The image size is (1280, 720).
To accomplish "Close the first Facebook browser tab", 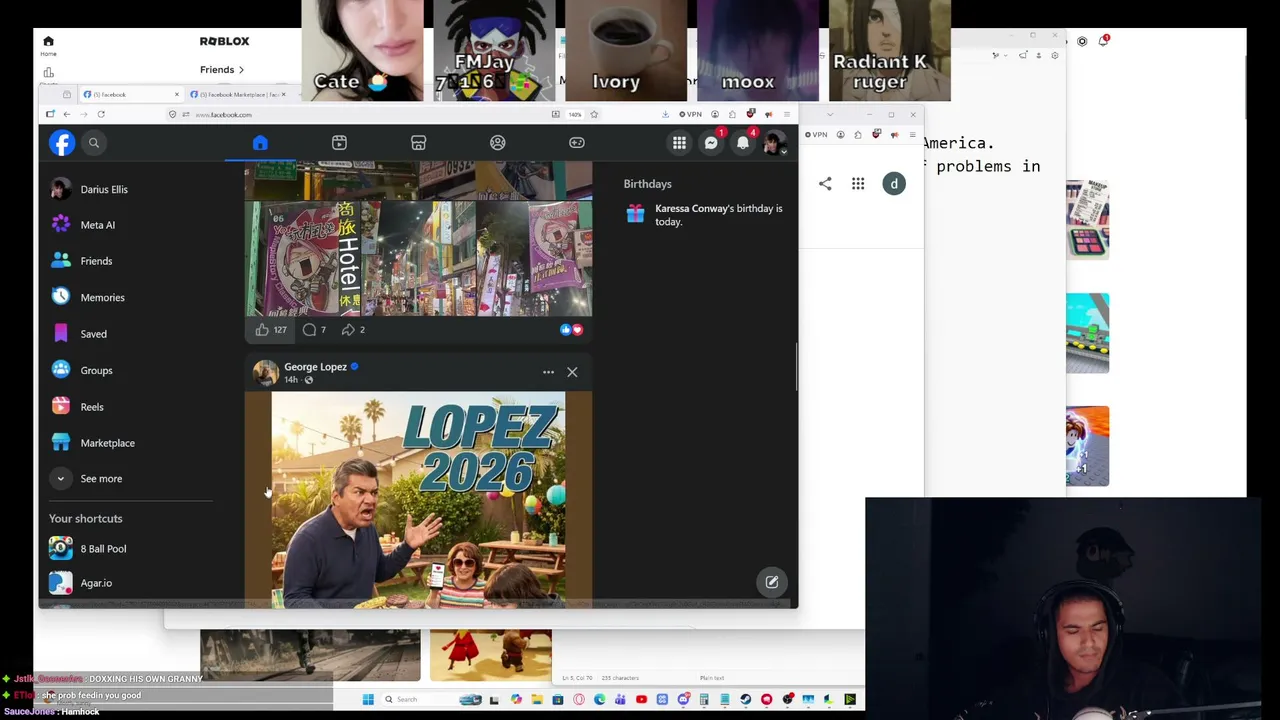I will pyautogui.click(x=177, y=94).
